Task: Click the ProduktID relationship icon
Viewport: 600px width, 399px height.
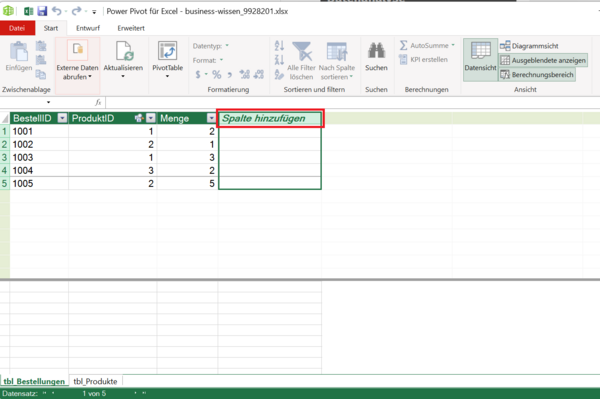Action: click(x=139, y=118)
